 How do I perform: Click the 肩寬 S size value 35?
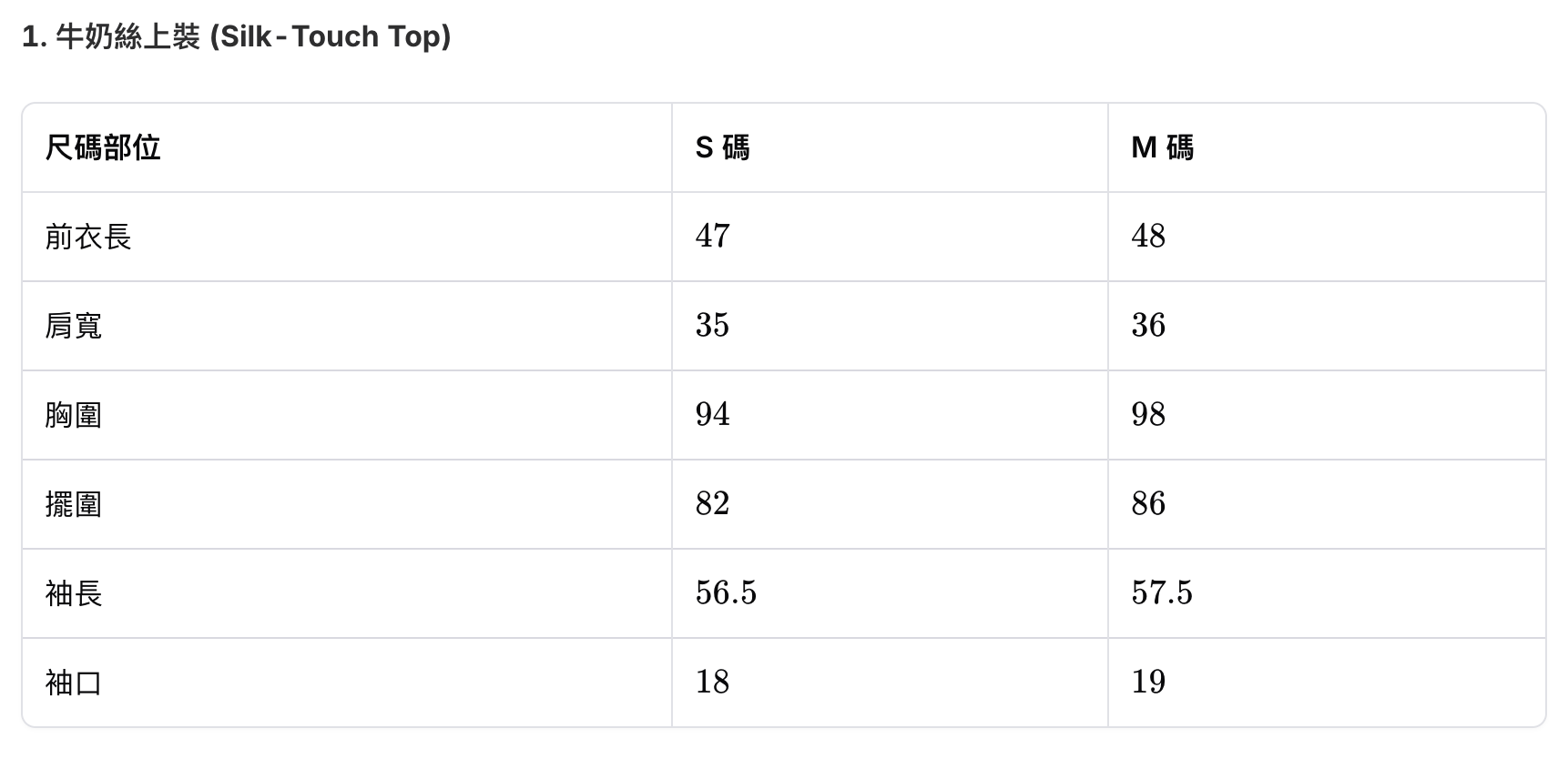point(712,326)
